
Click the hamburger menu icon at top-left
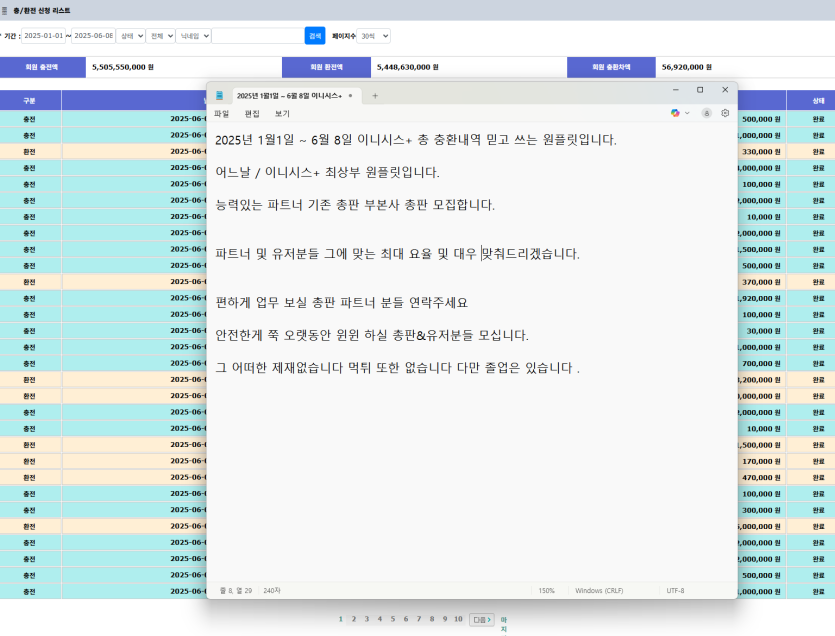tap(4, 11)
